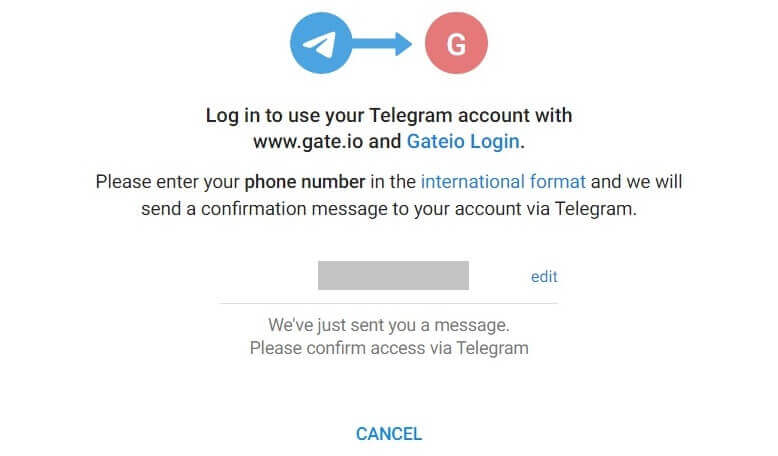Click 'Log in to use your Telegram account' heading

[388, 115]
